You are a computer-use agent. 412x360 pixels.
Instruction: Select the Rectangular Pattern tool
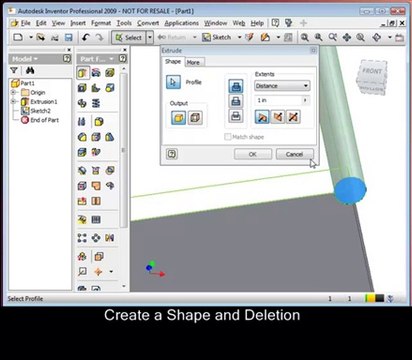(82, 238)
